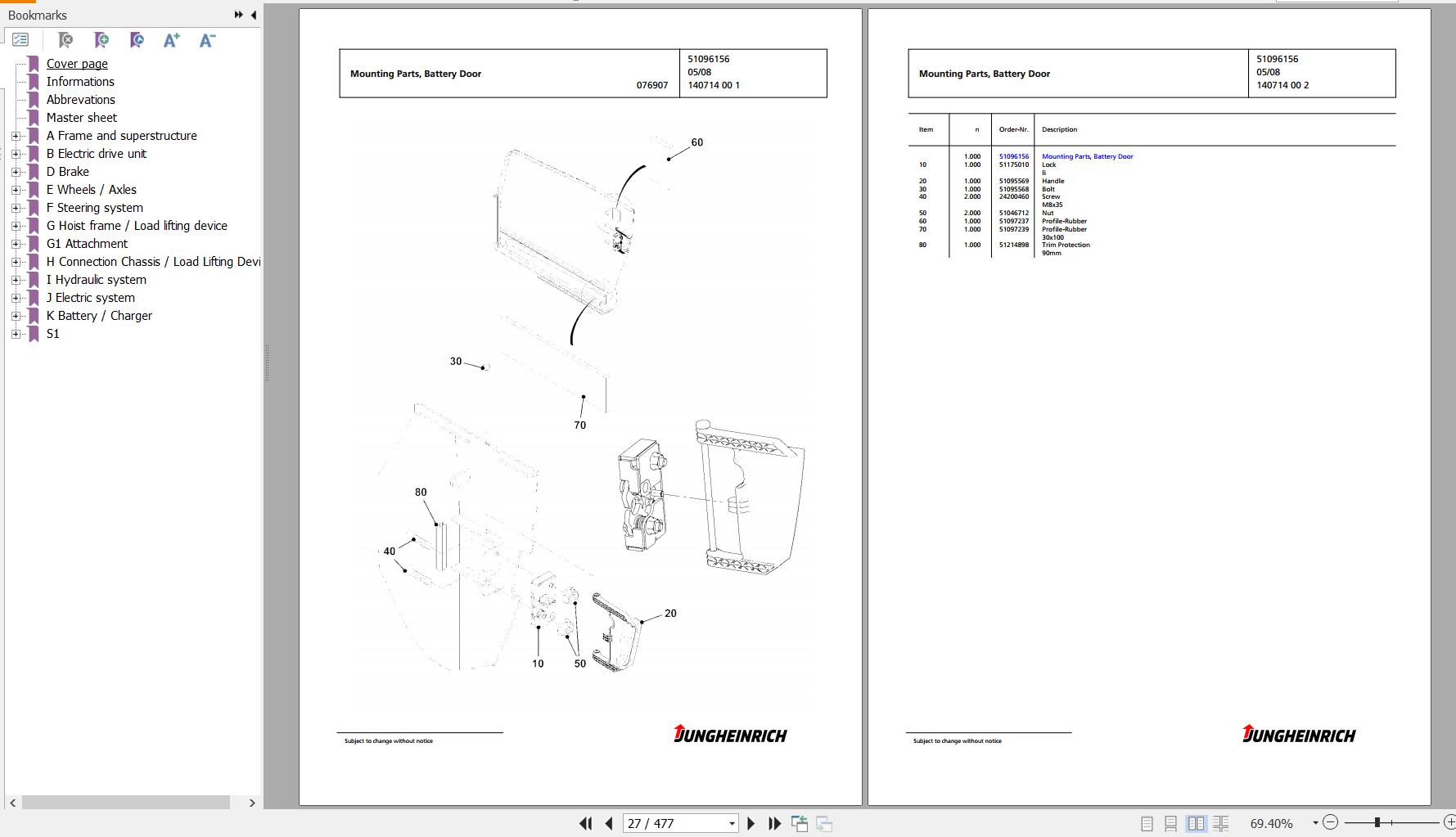Viewport: 1456px width, 837px height.
Task: Click the delete bookmark icon
Action: 65,39
